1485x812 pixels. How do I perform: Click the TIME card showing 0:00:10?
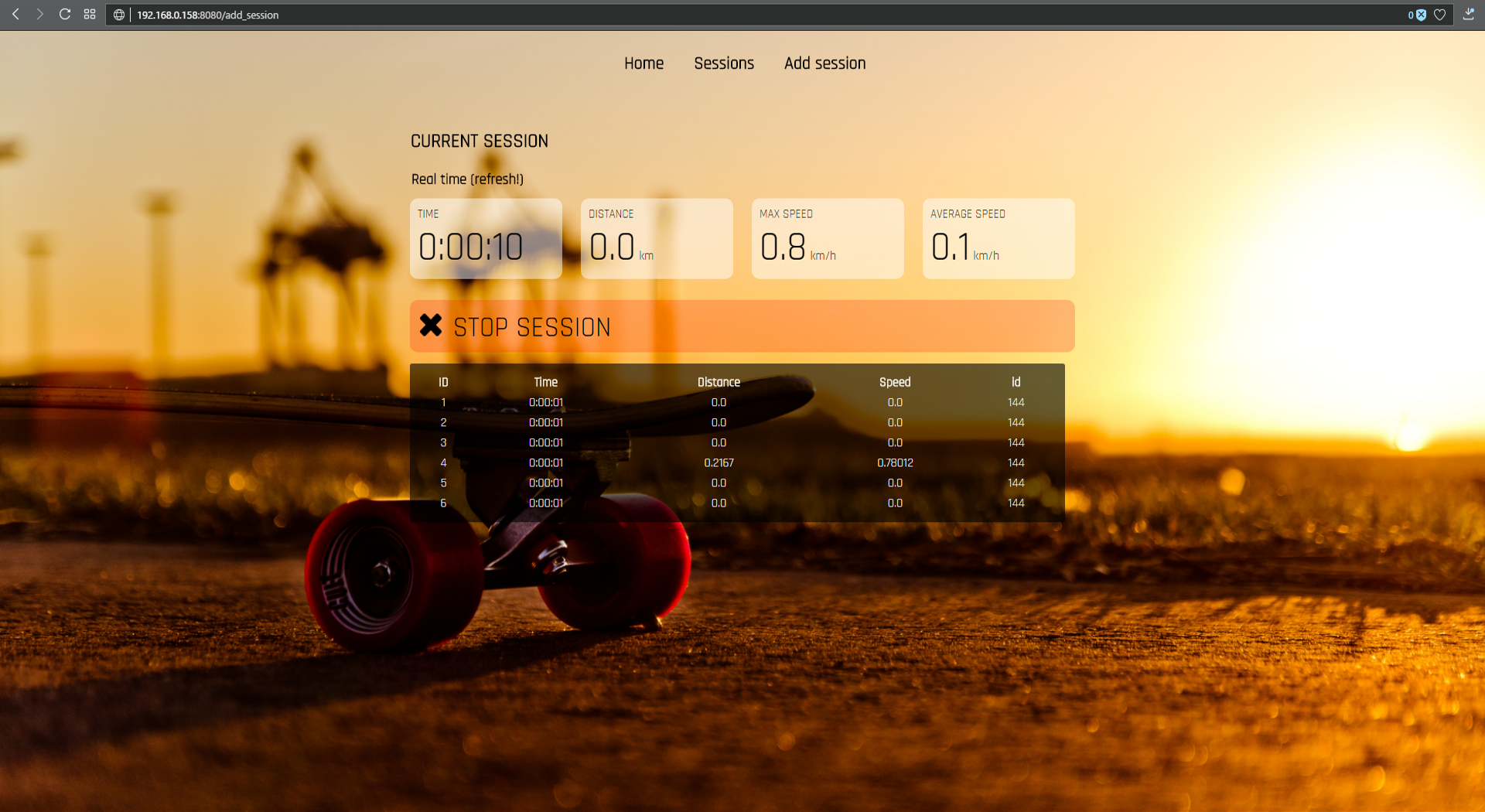[x=486, y=239]
